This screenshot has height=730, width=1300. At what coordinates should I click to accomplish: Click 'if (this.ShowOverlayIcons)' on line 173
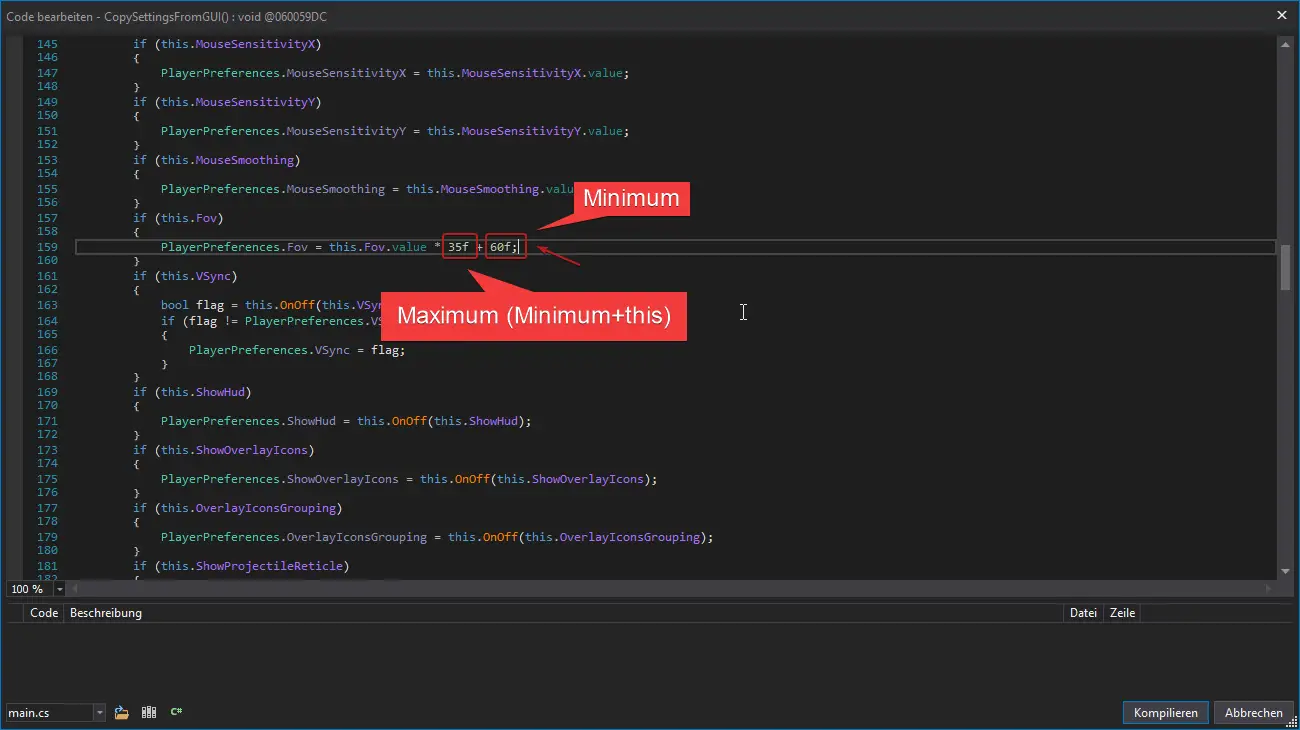tap(224, 450)
